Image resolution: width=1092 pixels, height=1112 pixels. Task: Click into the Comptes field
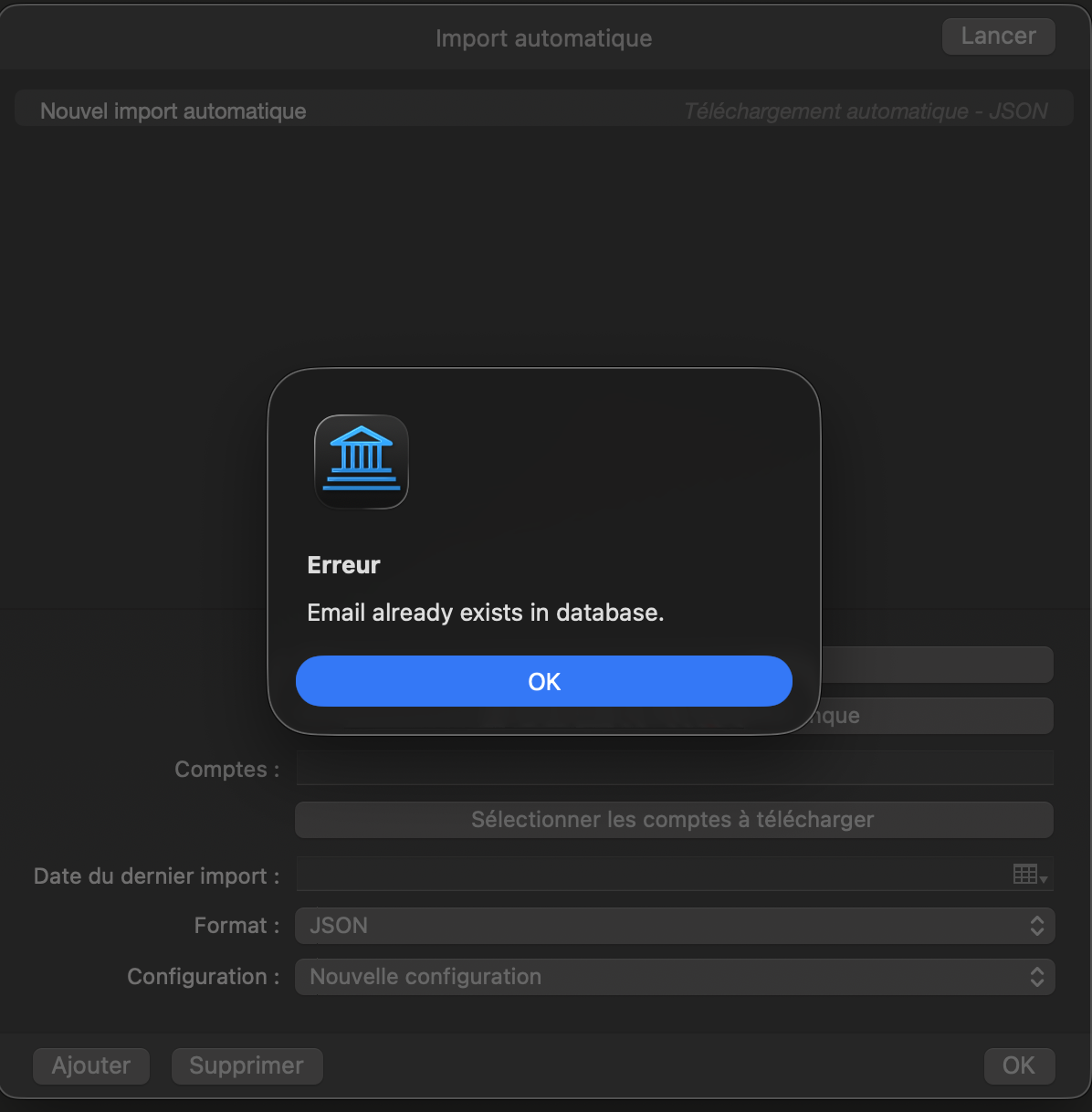tap(674, 769)
